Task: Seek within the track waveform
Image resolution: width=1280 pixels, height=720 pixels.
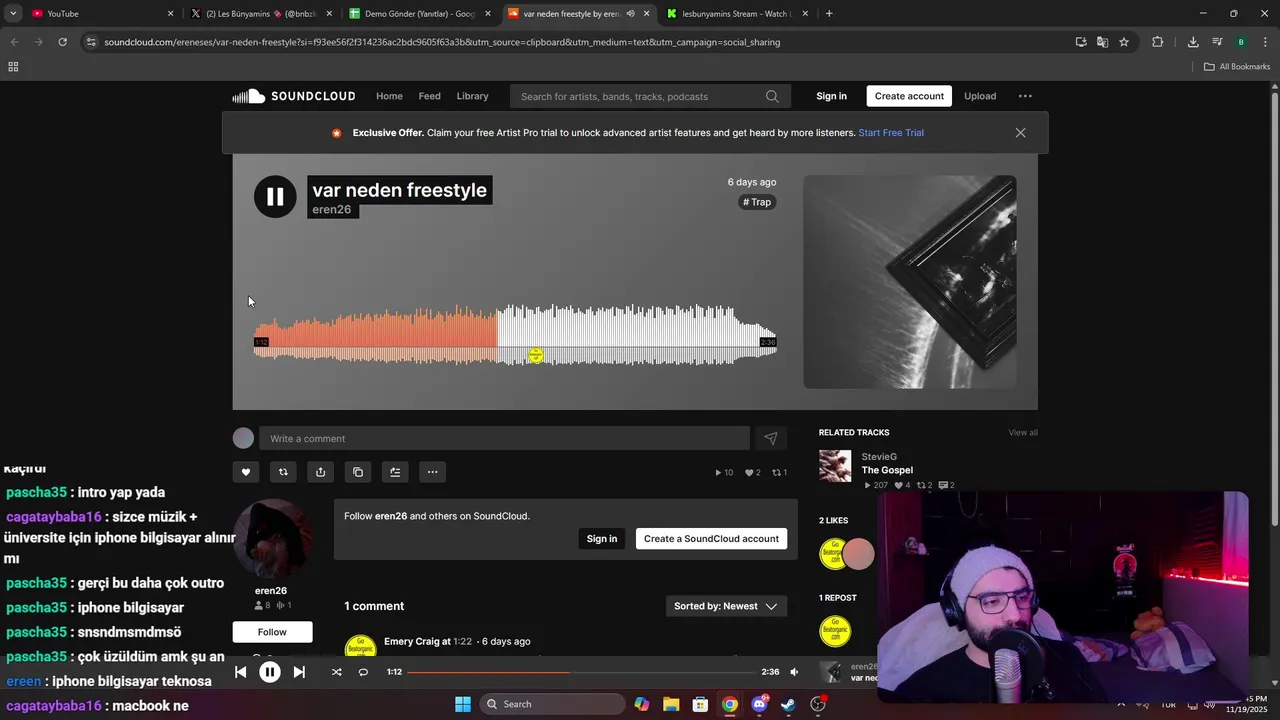Action: pyautogui.click(x=515, y=335)
